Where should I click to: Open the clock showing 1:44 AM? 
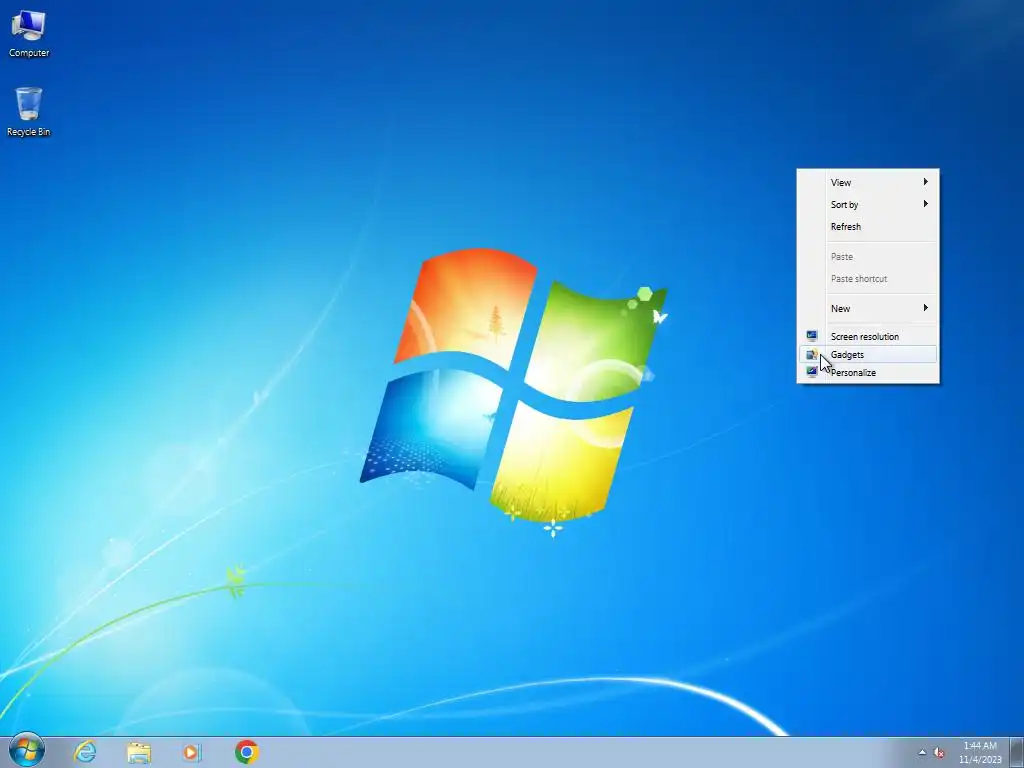tap(980, 752)
